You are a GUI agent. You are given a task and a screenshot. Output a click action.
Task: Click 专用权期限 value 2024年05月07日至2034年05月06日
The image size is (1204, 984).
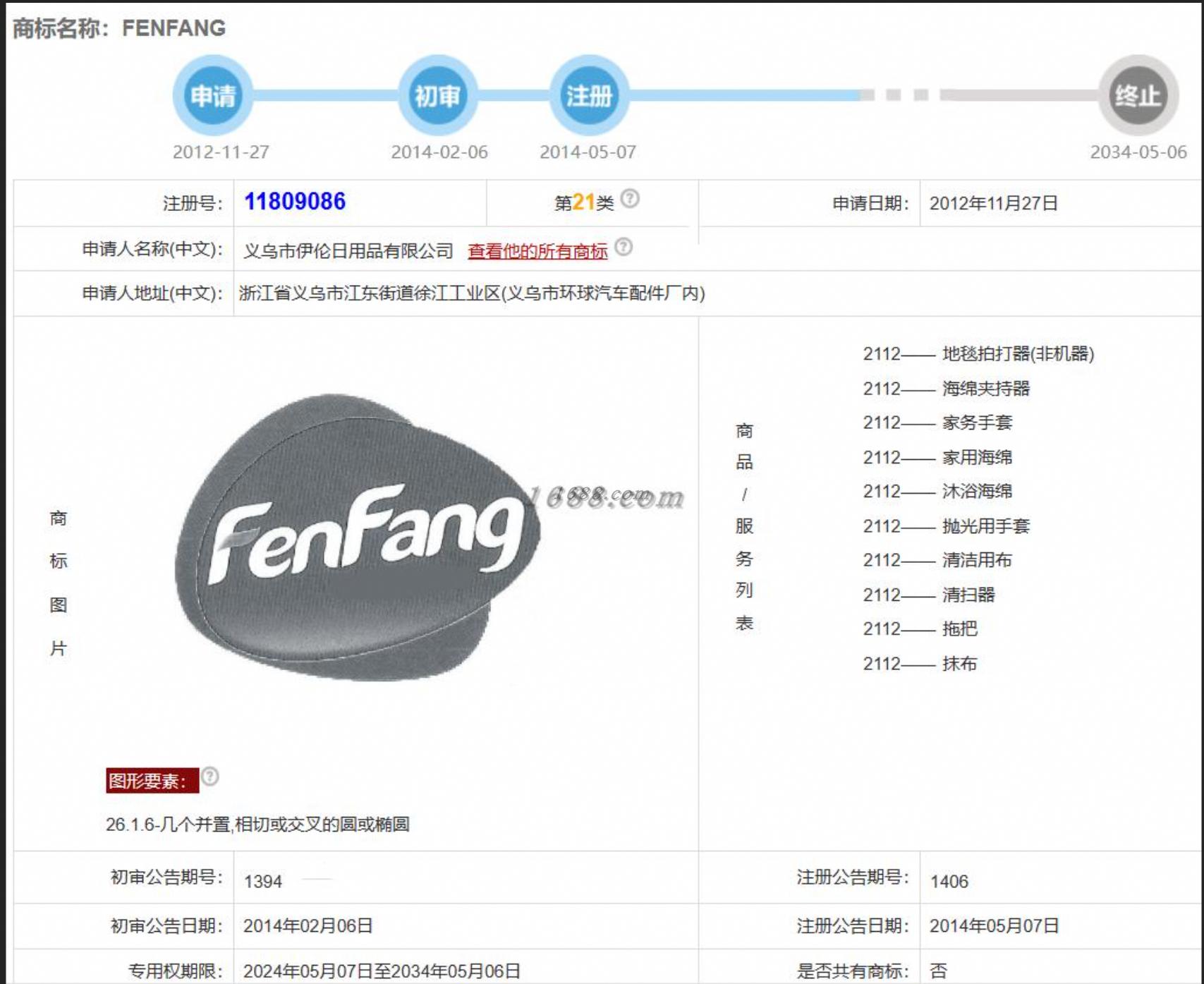(382, 971)
